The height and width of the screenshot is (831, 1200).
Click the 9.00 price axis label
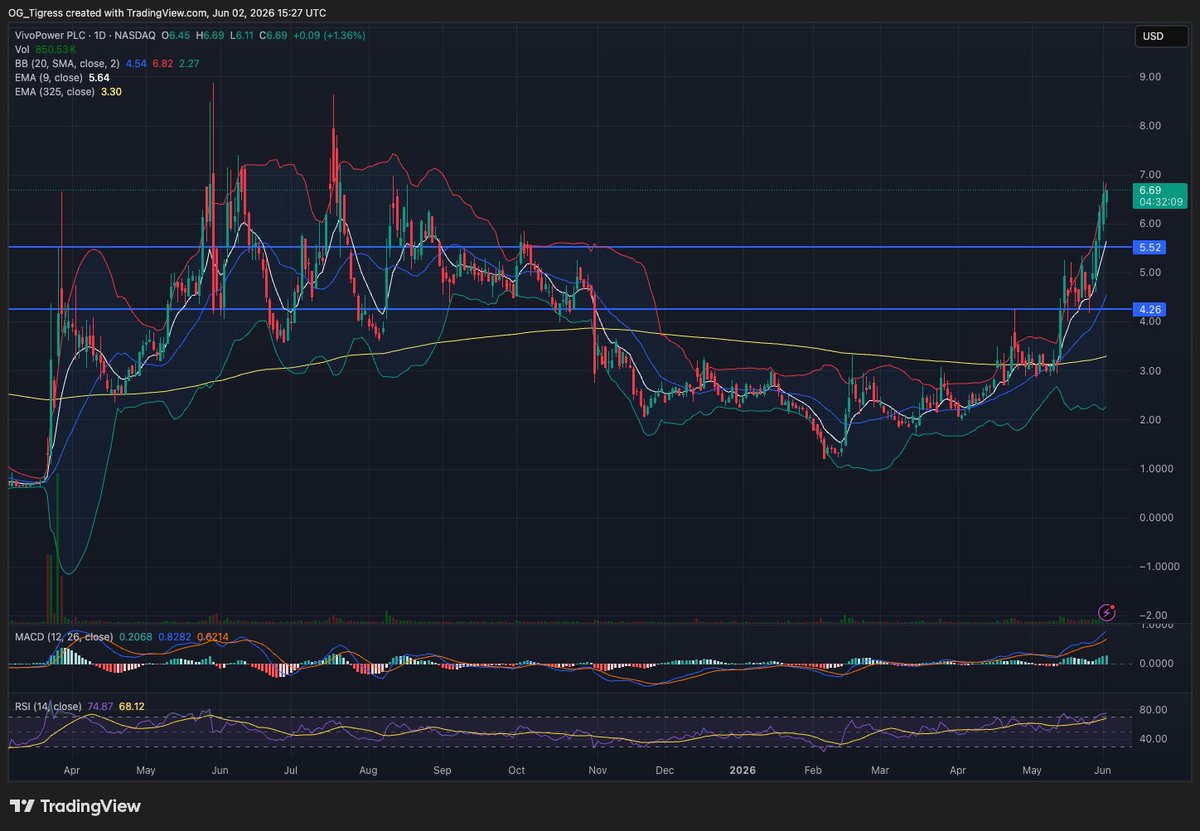[1149, 77]
